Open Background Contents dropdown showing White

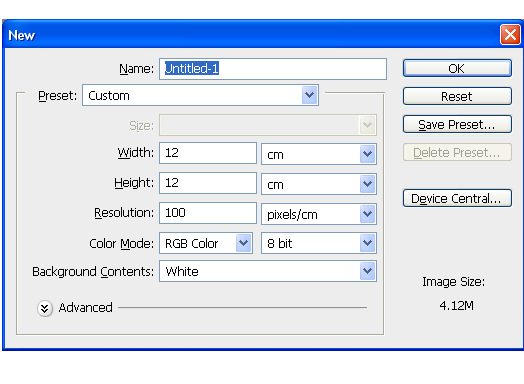pyautogui.click(x=268, y=271)
